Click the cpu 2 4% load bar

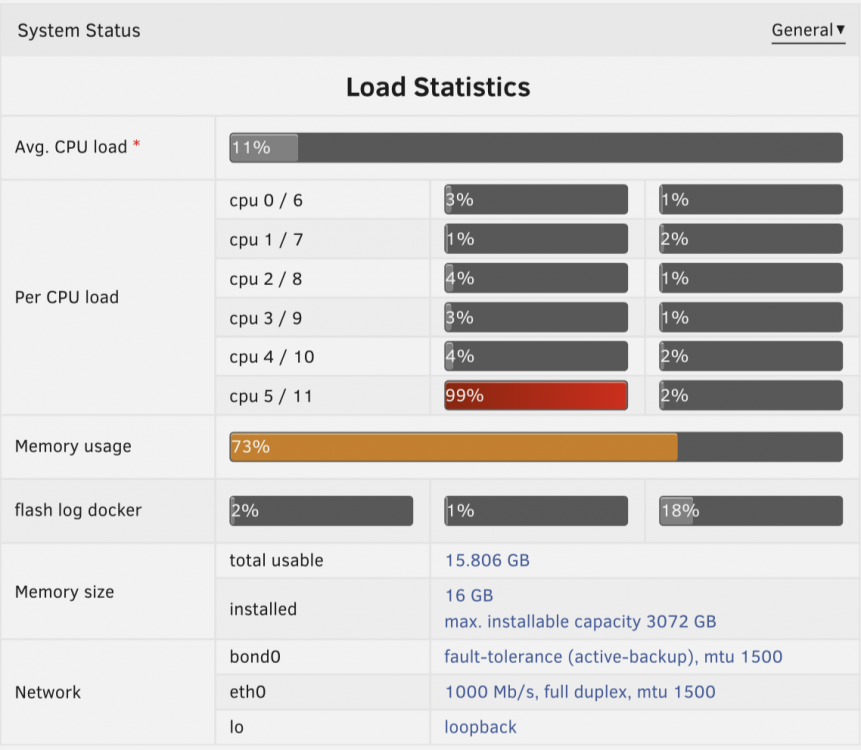536,278
